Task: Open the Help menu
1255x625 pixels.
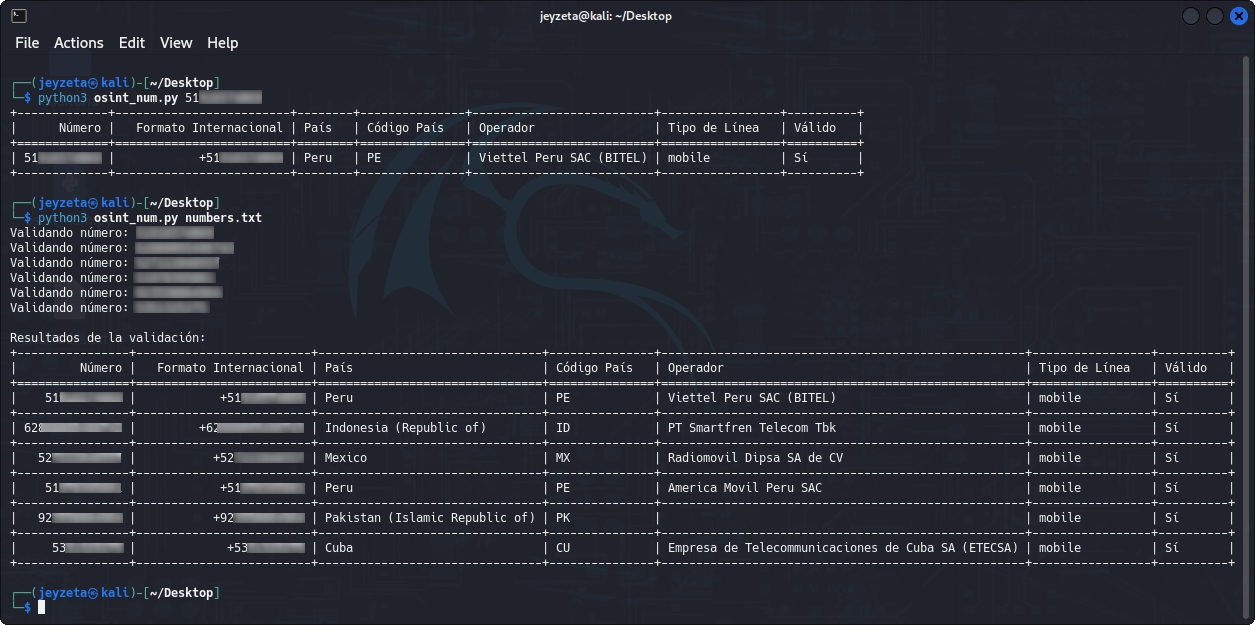Action: (x=222, y=43)
